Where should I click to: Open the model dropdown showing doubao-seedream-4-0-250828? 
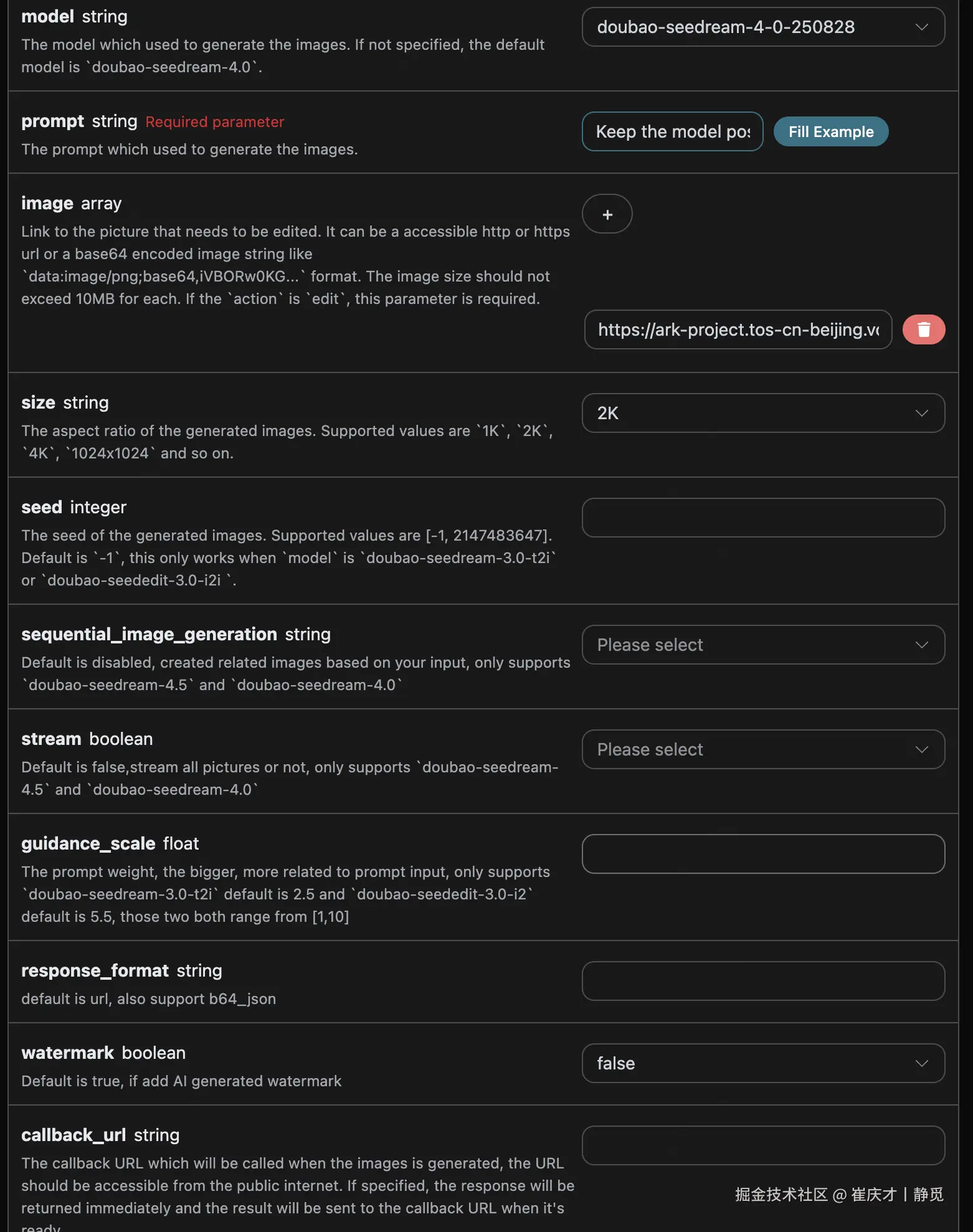[763, 27]
